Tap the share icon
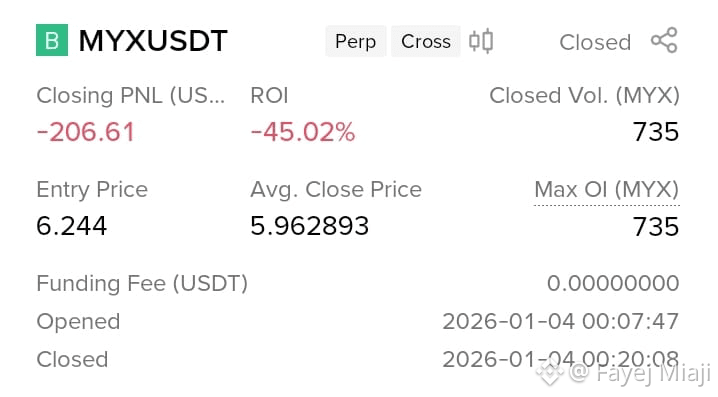Screen dimensions: 718x397 (664, 40)
